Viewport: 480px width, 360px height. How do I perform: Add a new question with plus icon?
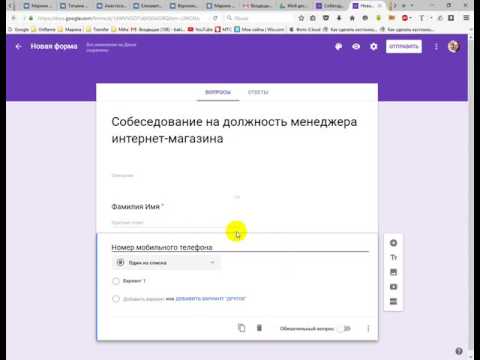click(393, 243)
